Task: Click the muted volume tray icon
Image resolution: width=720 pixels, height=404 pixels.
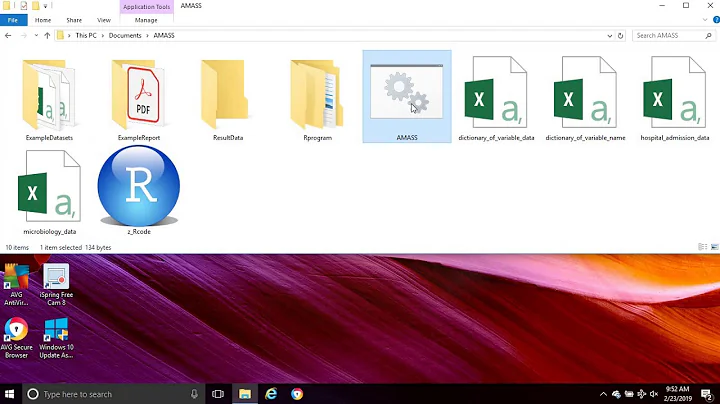Action: tap(654, 394)
